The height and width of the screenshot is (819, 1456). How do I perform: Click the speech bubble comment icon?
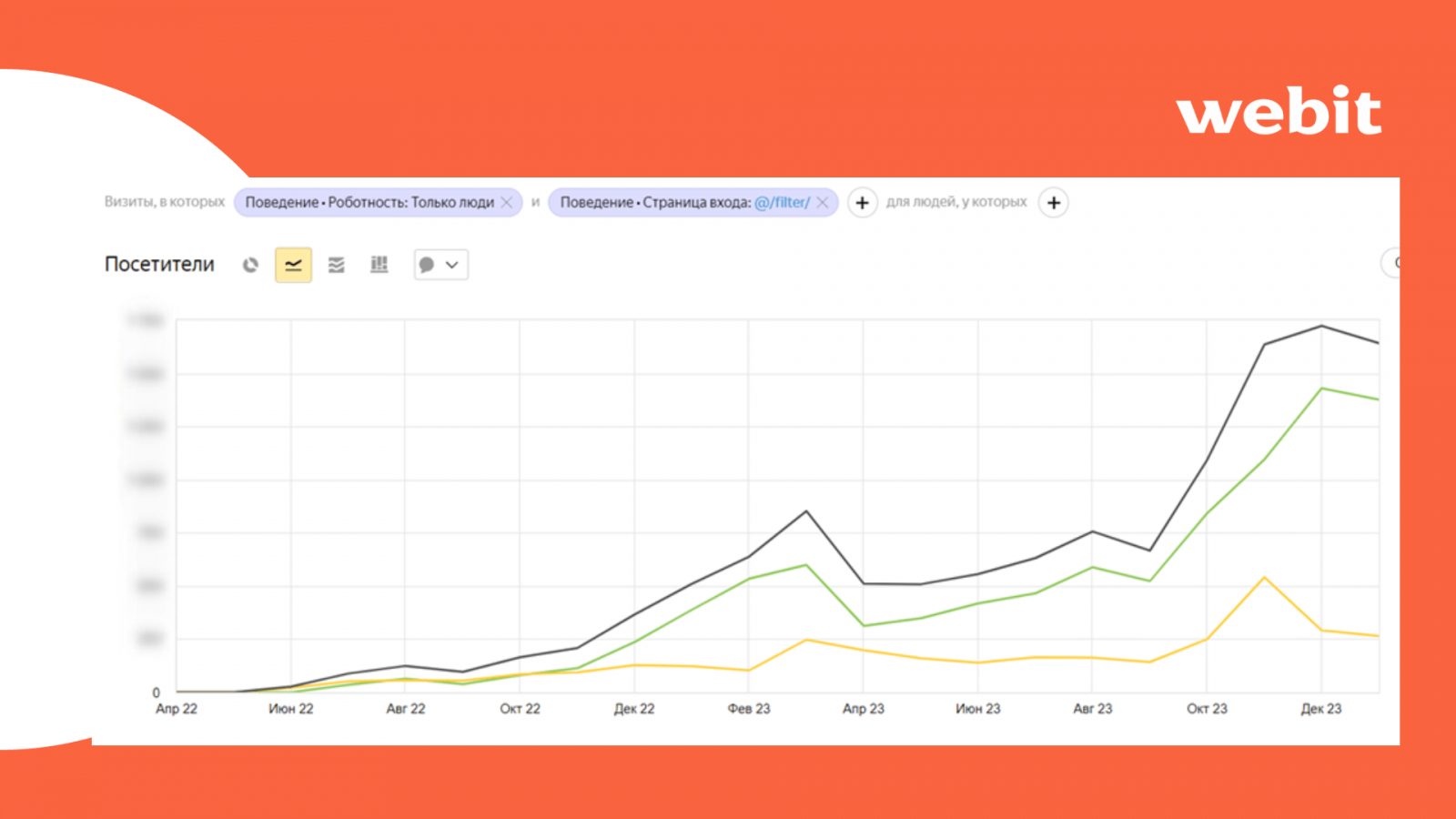pyautogui.click(x=426, y=265)
